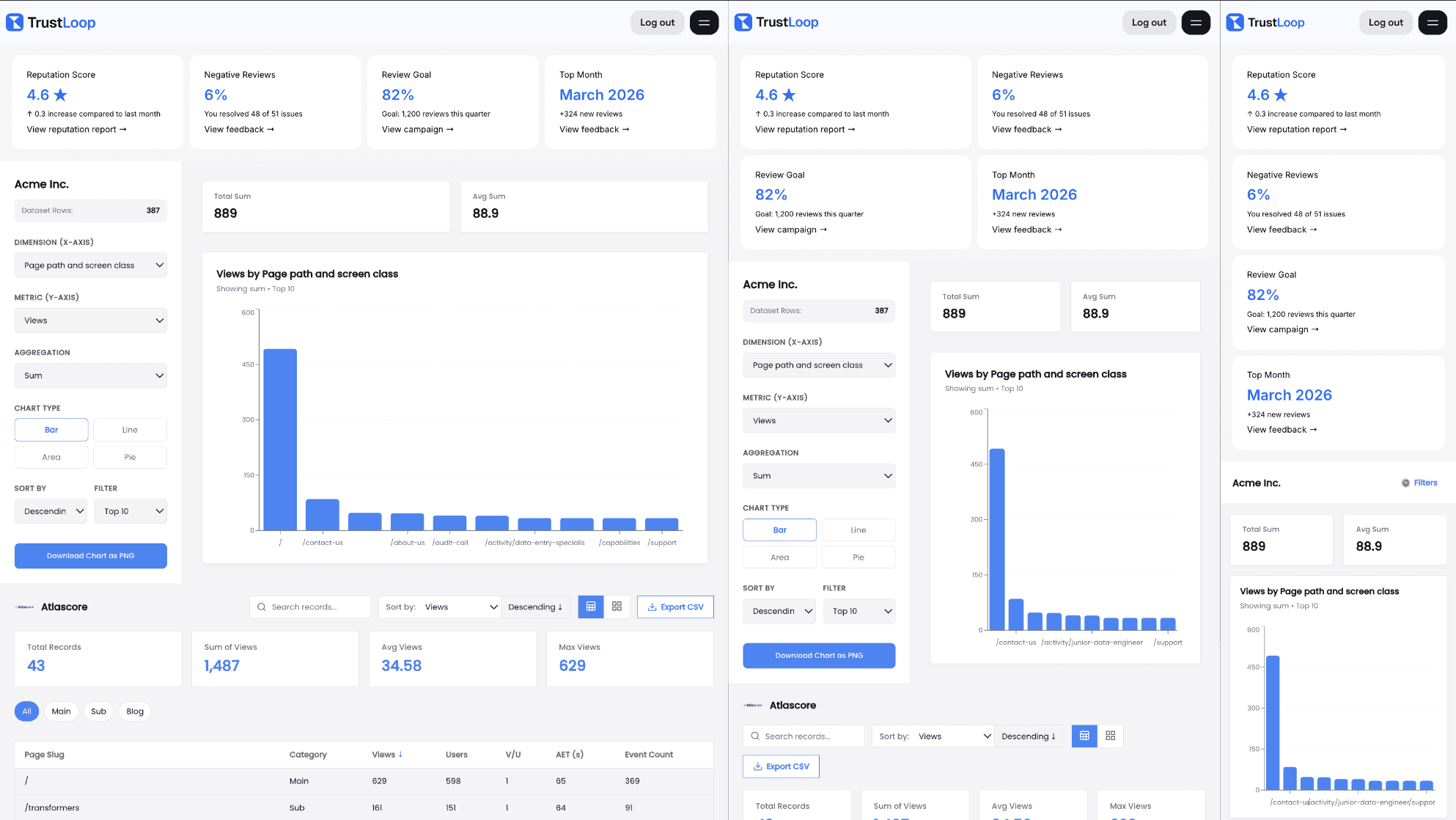Switch to card view with the grid icon
Screen dimensions: 1456x820
point(617,607)
